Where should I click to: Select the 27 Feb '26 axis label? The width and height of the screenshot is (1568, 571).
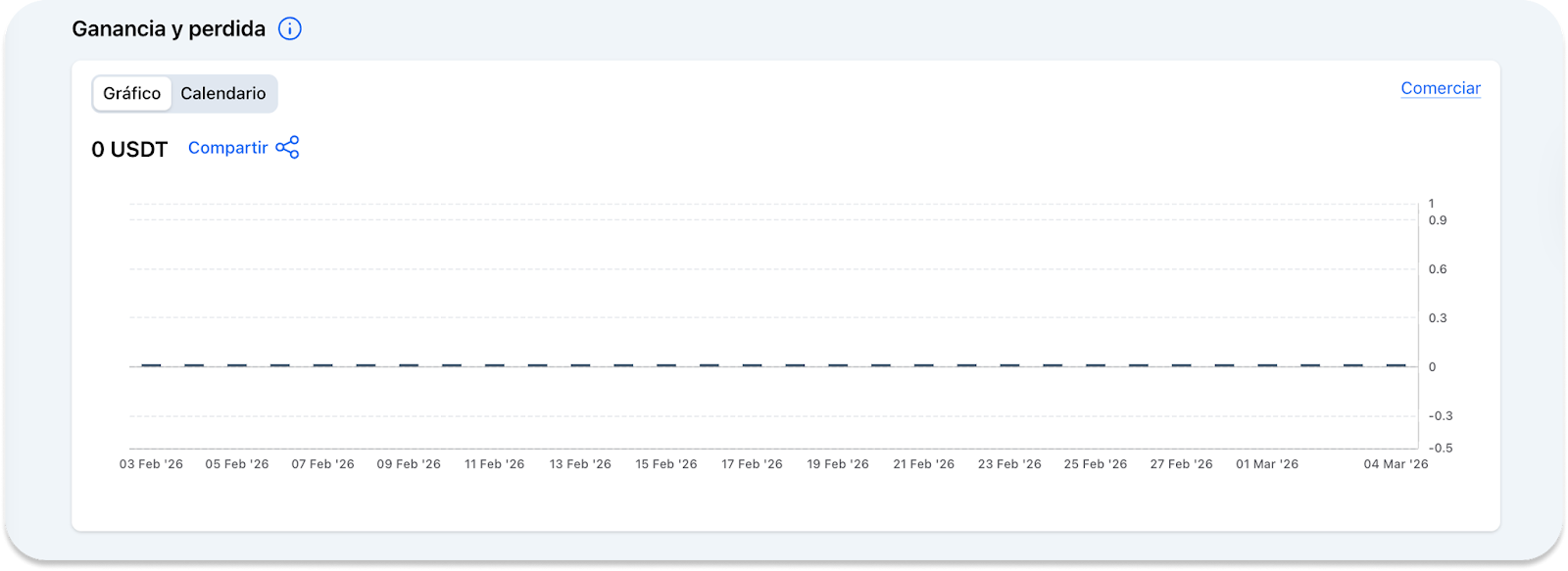[1181, 464]
